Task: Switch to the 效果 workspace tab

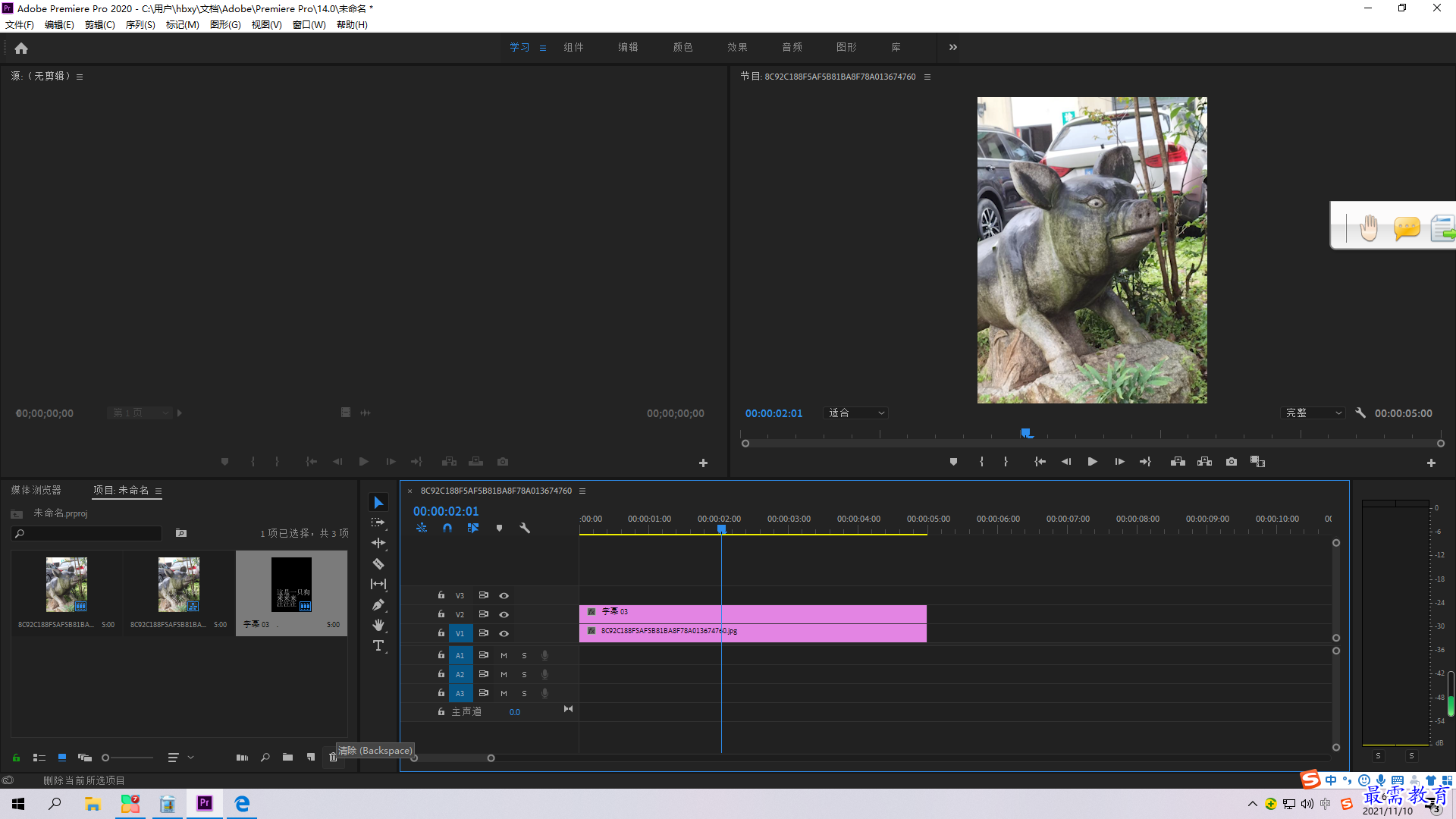Action: (737, 47)
